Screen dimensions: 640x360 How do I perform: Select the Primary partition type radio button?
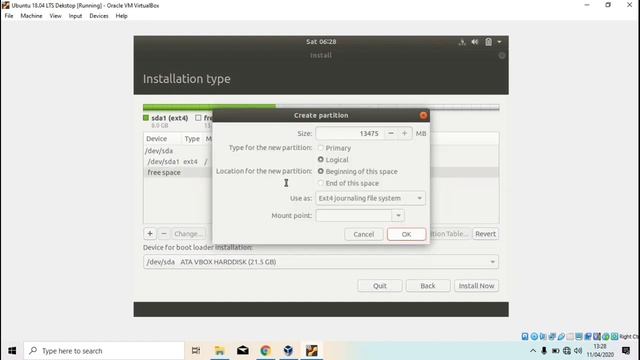point(321,148)
